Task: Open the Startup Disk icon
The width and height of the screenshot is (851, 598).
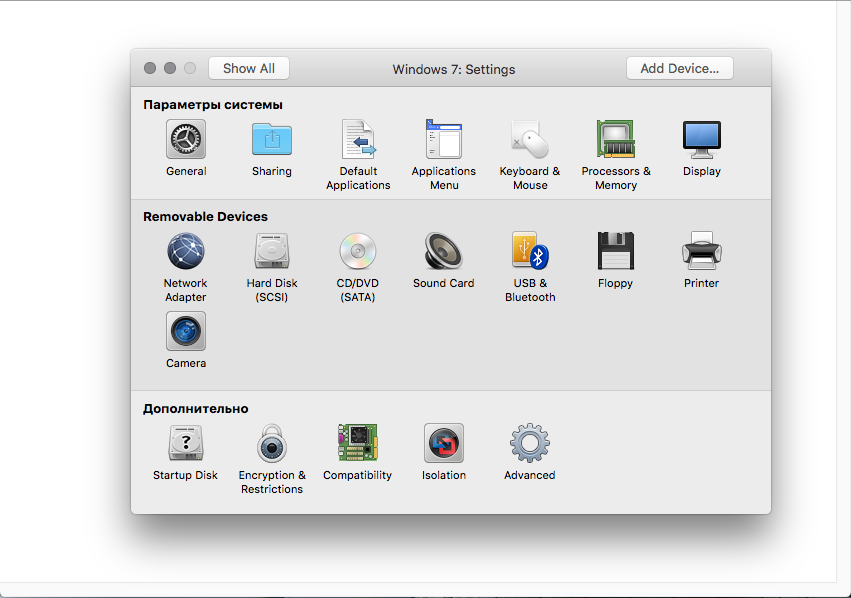Action: [x=186, y=443]
